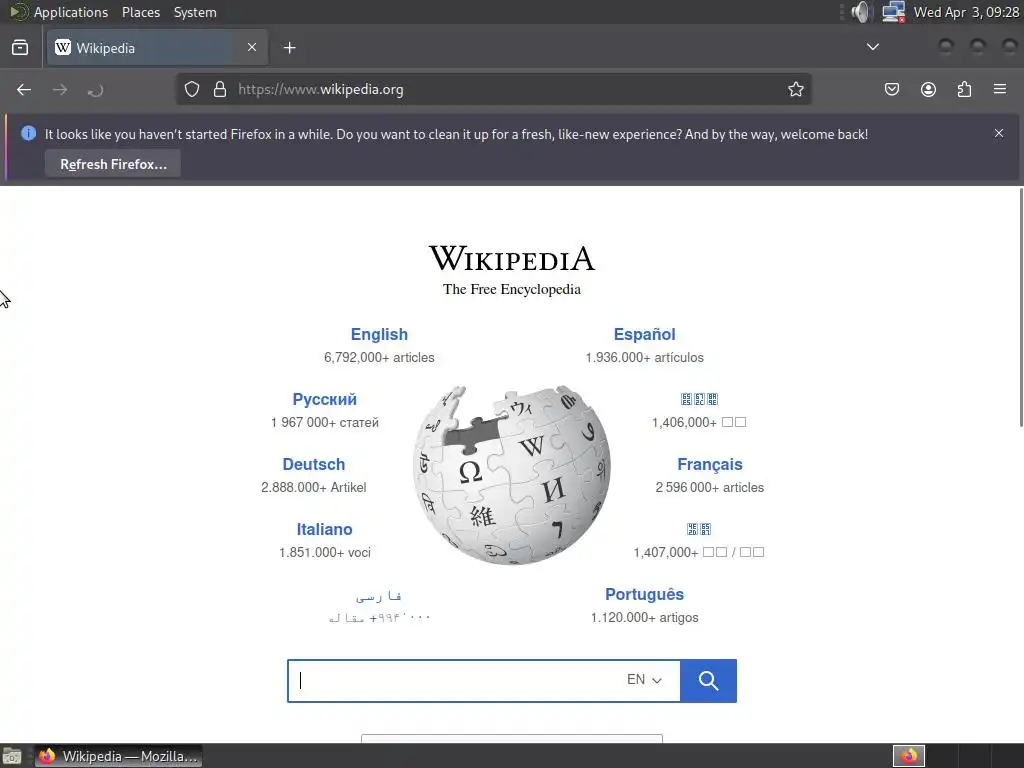The width and height of the screenshot is (1024, 768).
Task: Click the volume speaker tray icon
Action: pos(862,12)
